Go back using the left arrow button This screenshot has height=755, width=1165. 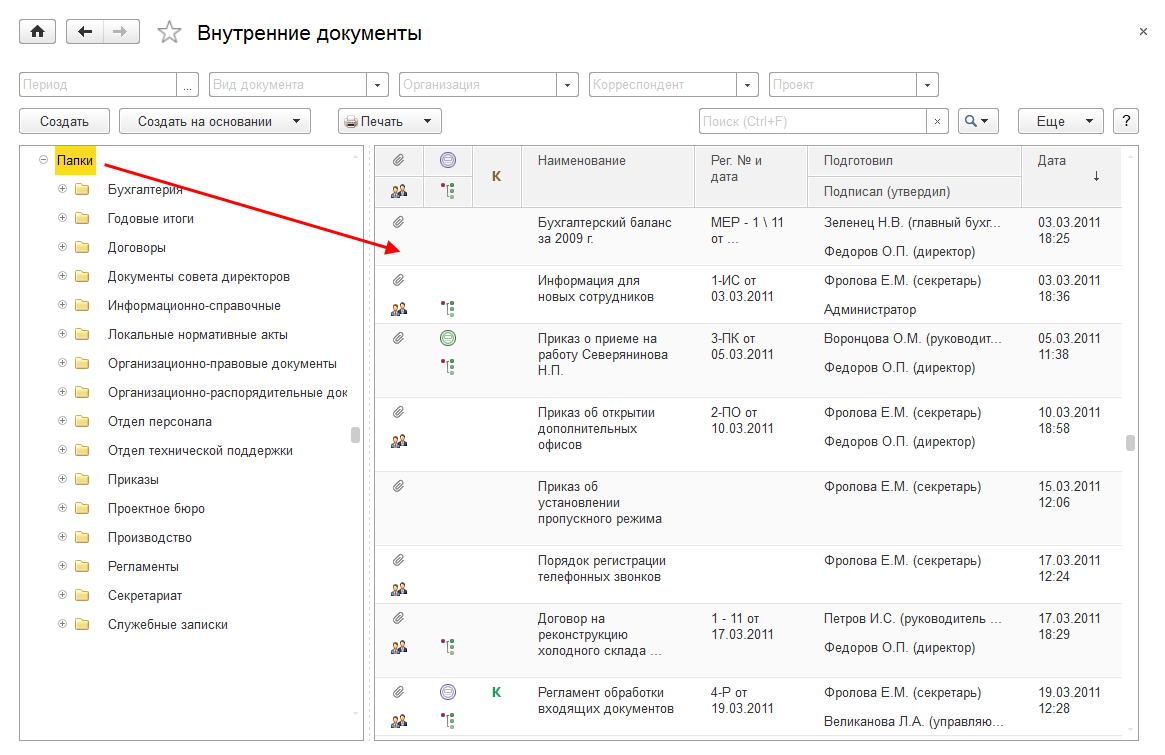pyautogui.click(x=85, y=32)
